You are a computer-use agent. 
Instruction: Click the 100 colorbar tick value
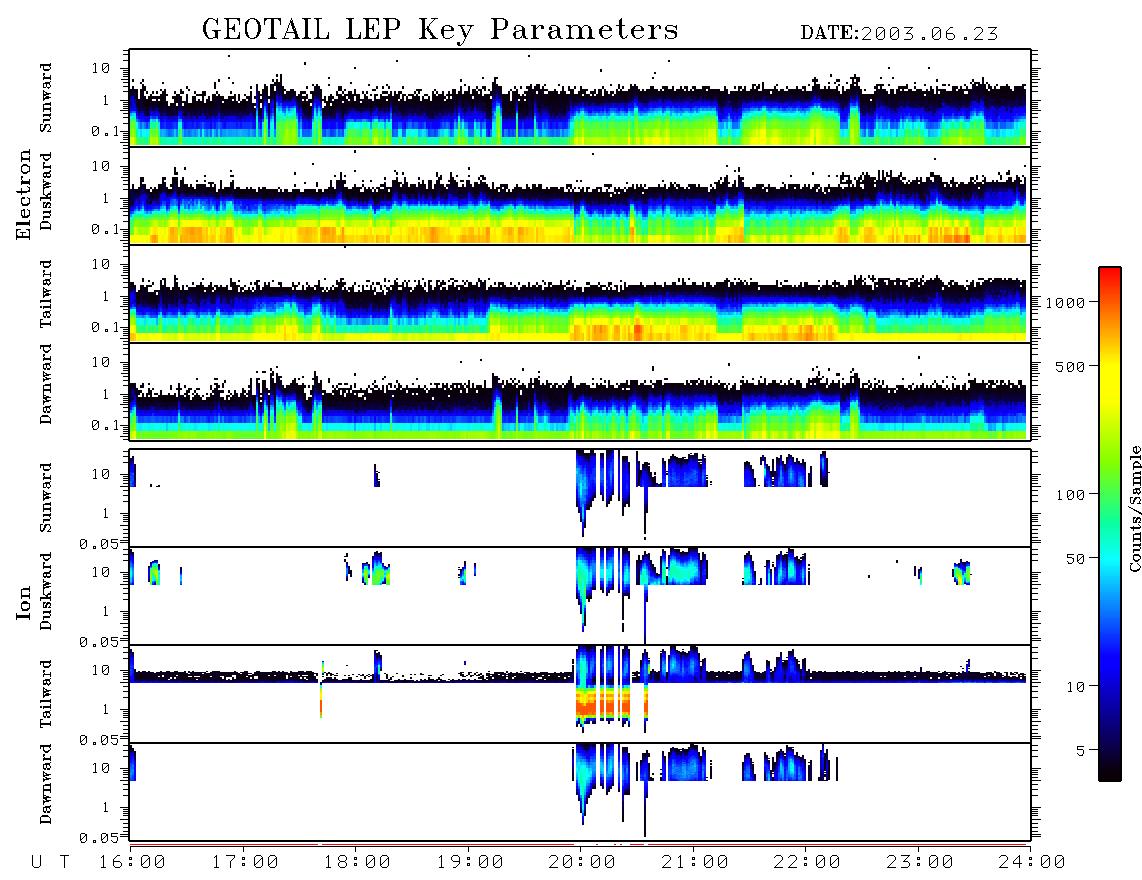pyautogui.click(x=1071, y=495)
